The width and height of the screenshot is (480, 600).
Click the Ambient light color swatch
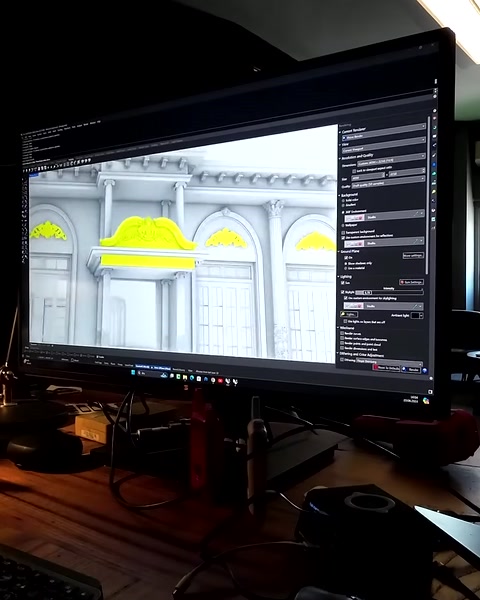(x=417, y=315)
